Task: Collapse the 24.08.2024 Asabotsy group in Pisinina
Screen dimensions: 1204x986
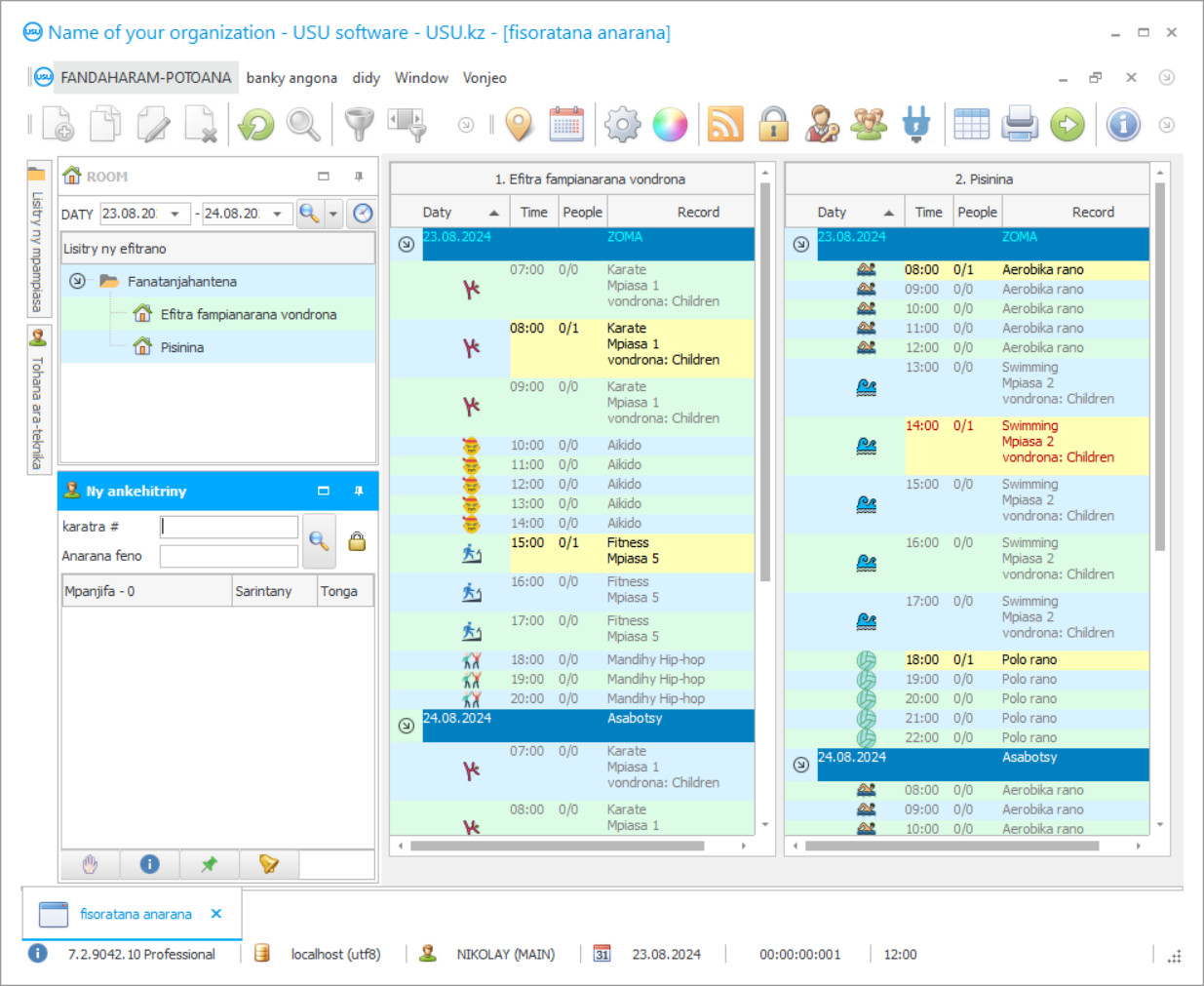Action: (800, 765)
